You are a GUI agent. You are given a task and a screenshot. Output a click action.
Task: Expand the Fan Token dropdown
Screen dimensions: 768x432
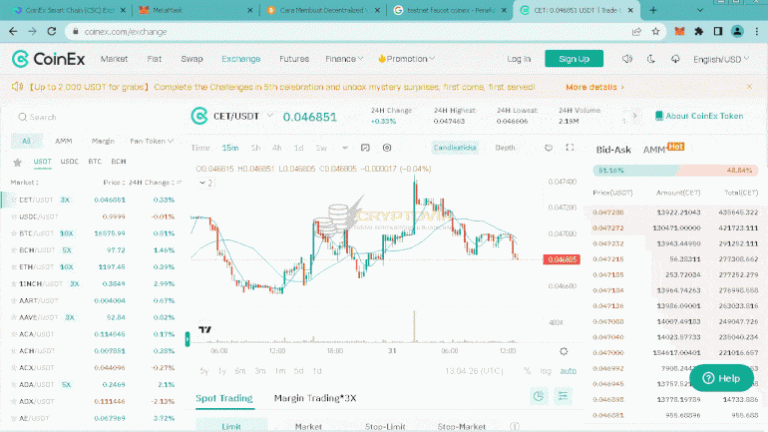pyautogui.click(x=152, y=141)
